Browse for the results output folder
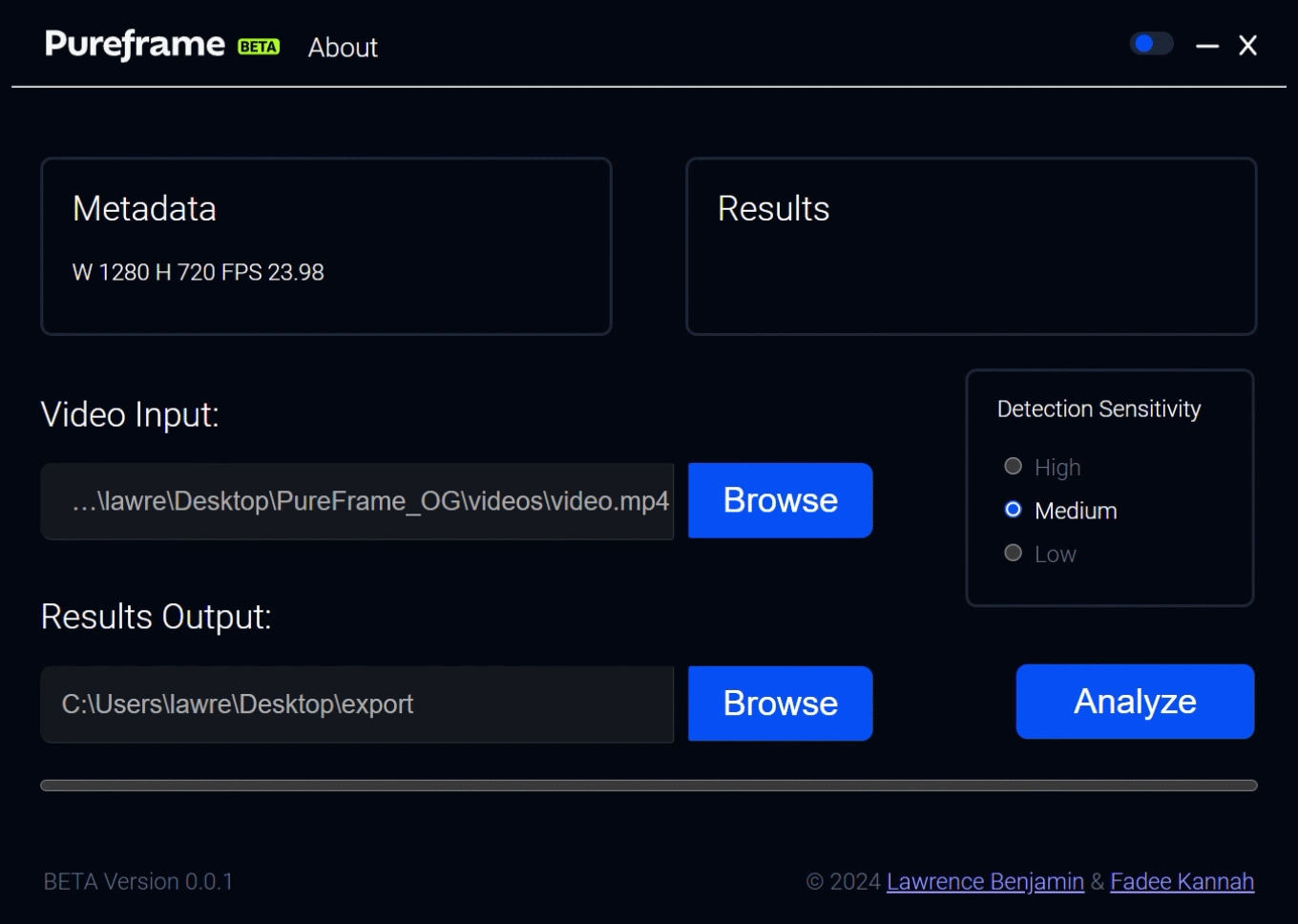This screenshot has height=924, width=1298. click(780, 703)
